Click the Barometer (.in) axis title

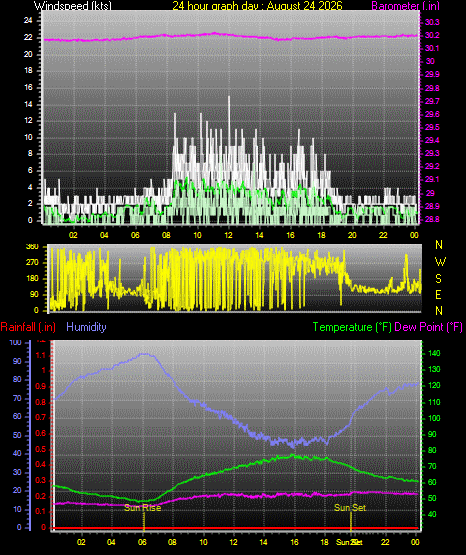coord(405,5)
